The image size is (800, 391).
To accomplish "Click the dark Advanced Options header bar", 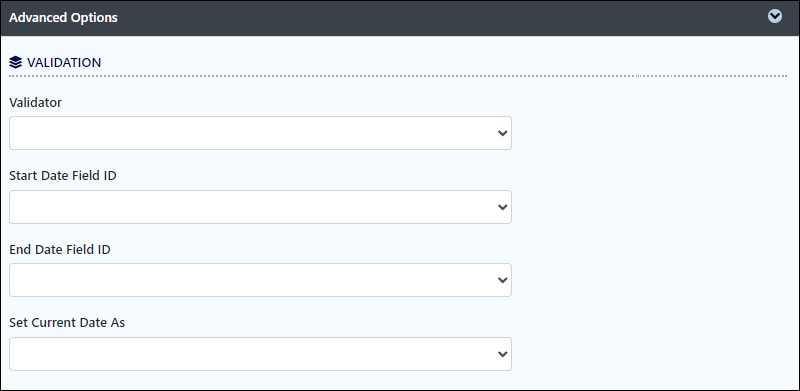I will 400,18.
